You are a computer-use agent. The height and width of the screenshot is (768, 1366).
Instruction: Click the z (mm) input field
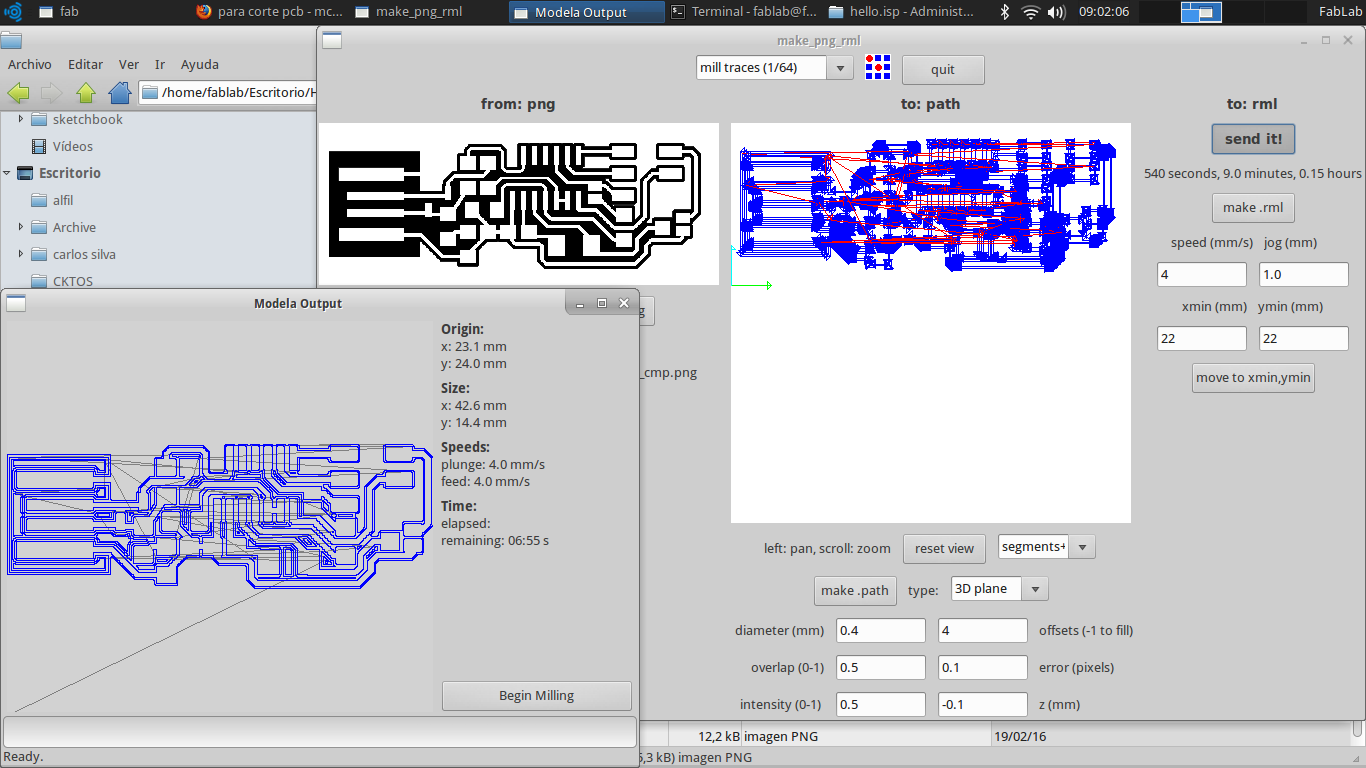[x=983, y=704]
